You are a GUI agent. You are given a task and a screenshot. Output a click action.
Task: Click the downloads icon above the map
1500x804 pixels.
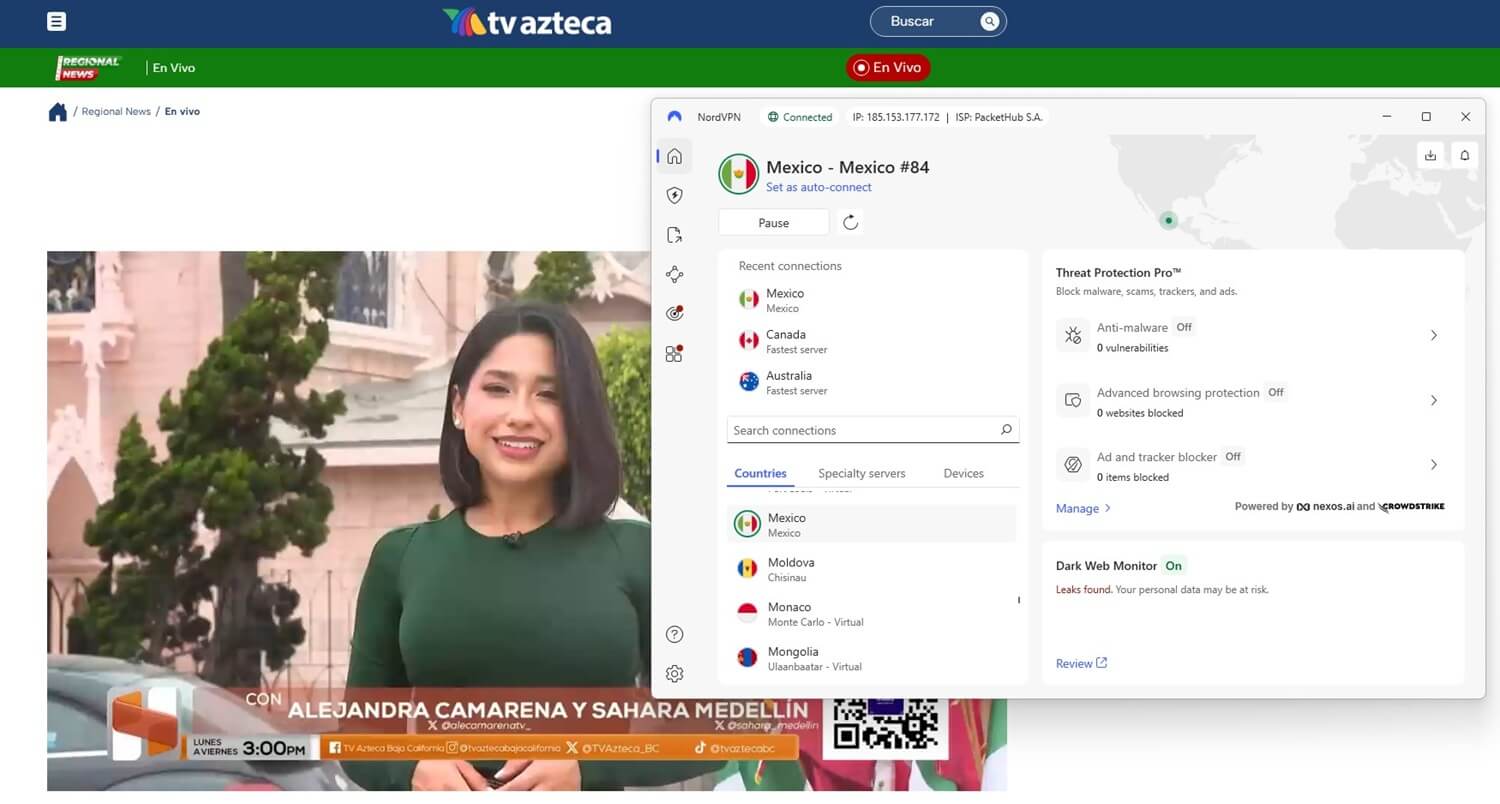(x=1430, y=155)
